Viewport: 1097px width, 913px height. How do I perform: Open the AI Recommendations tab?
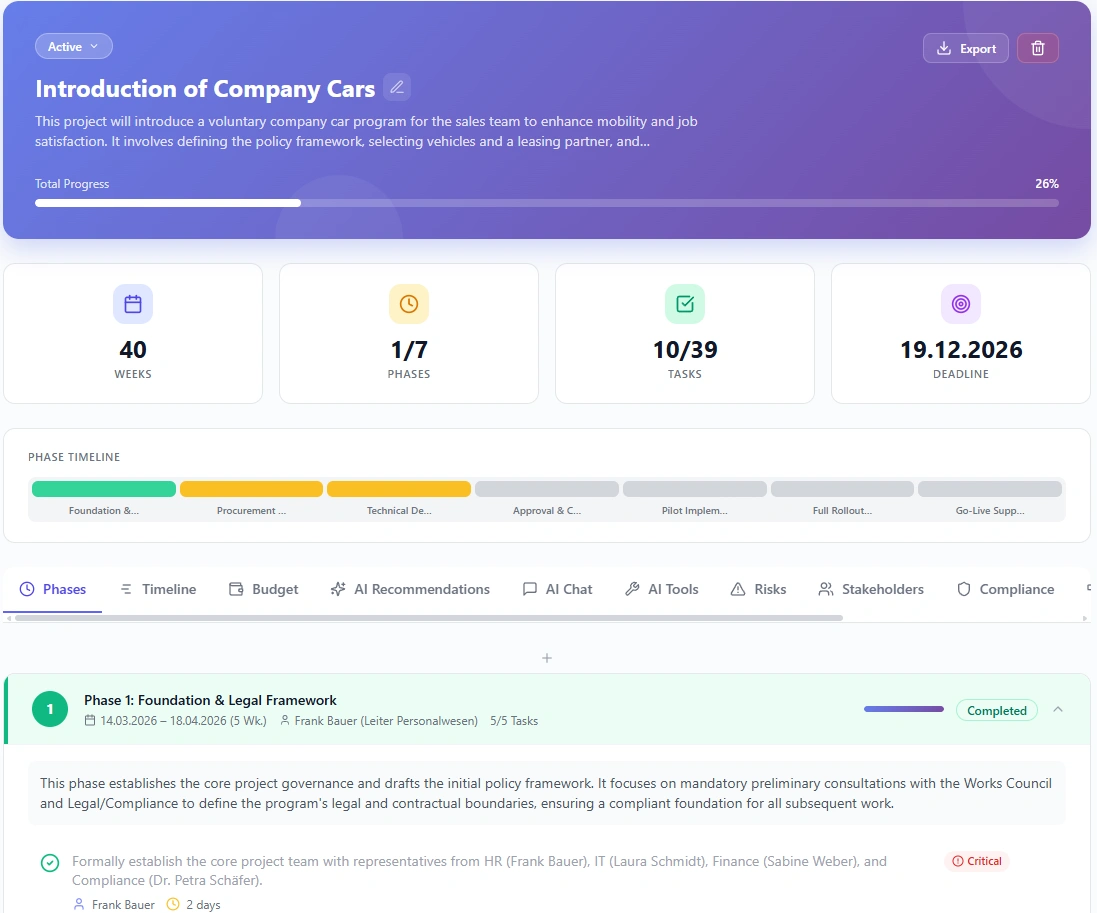pos(410,589)
